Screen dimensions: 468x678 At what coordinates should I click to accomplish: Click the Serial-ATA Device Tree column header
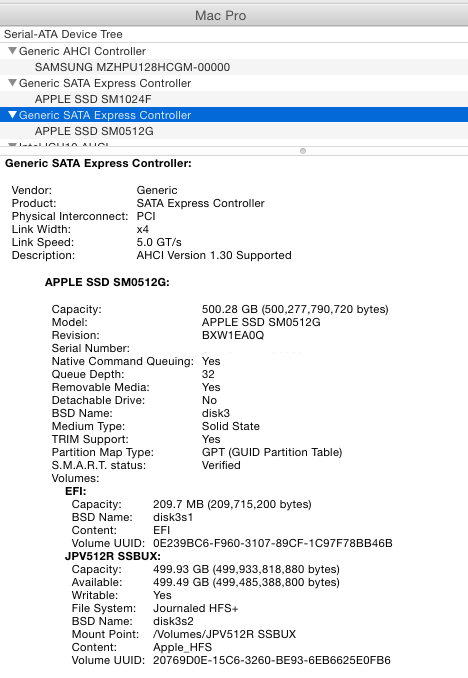coord(63,34)
